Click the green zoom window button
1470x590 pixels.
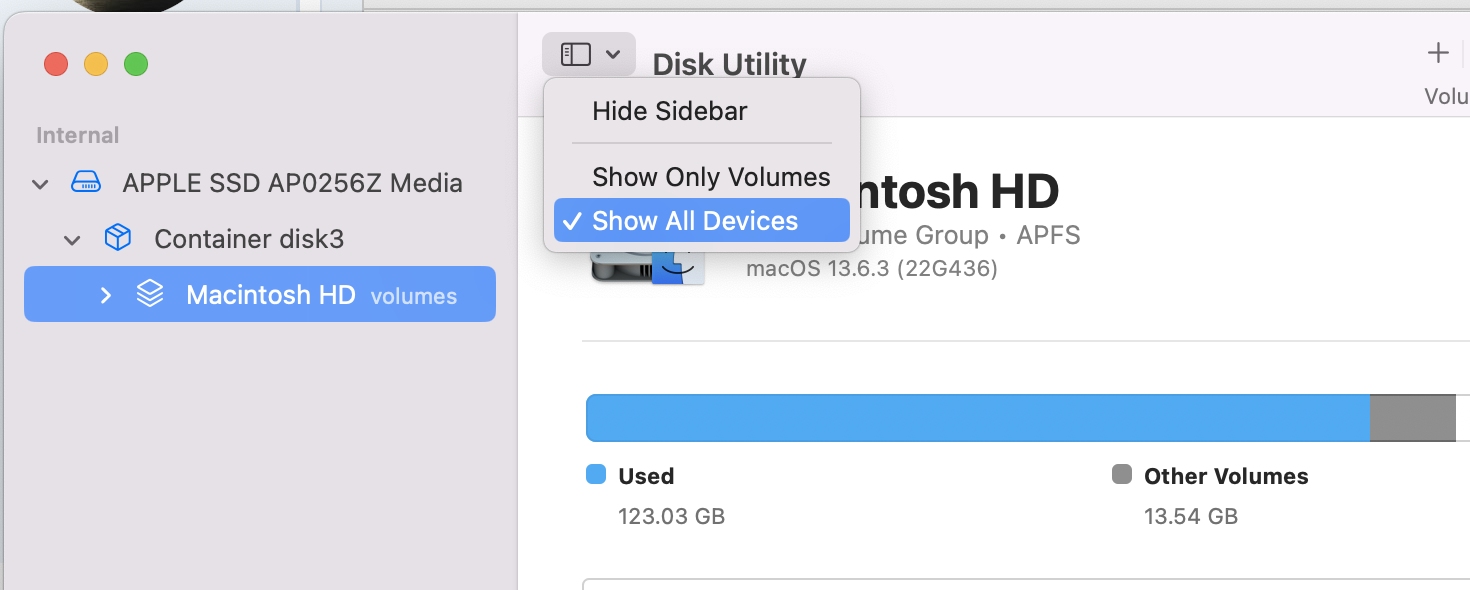click(x=136, y=65)
